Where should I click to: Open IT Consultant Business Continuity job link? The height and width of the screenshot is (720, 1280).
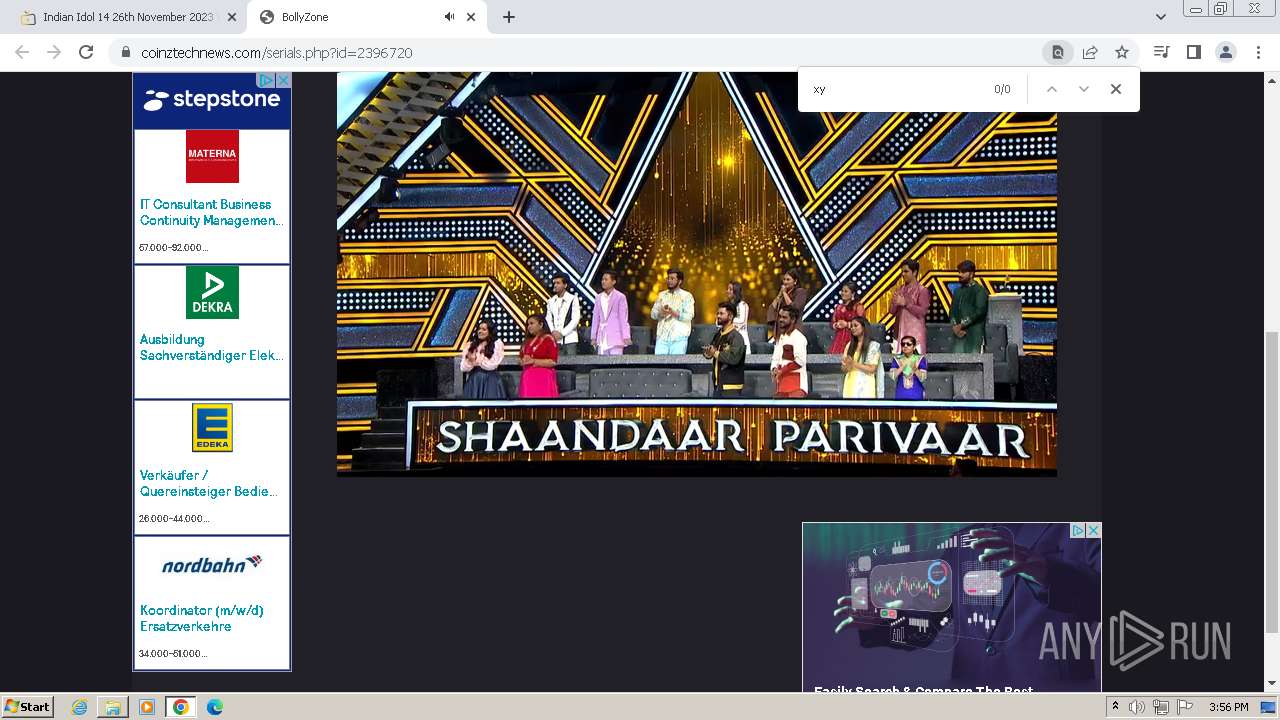211,212
